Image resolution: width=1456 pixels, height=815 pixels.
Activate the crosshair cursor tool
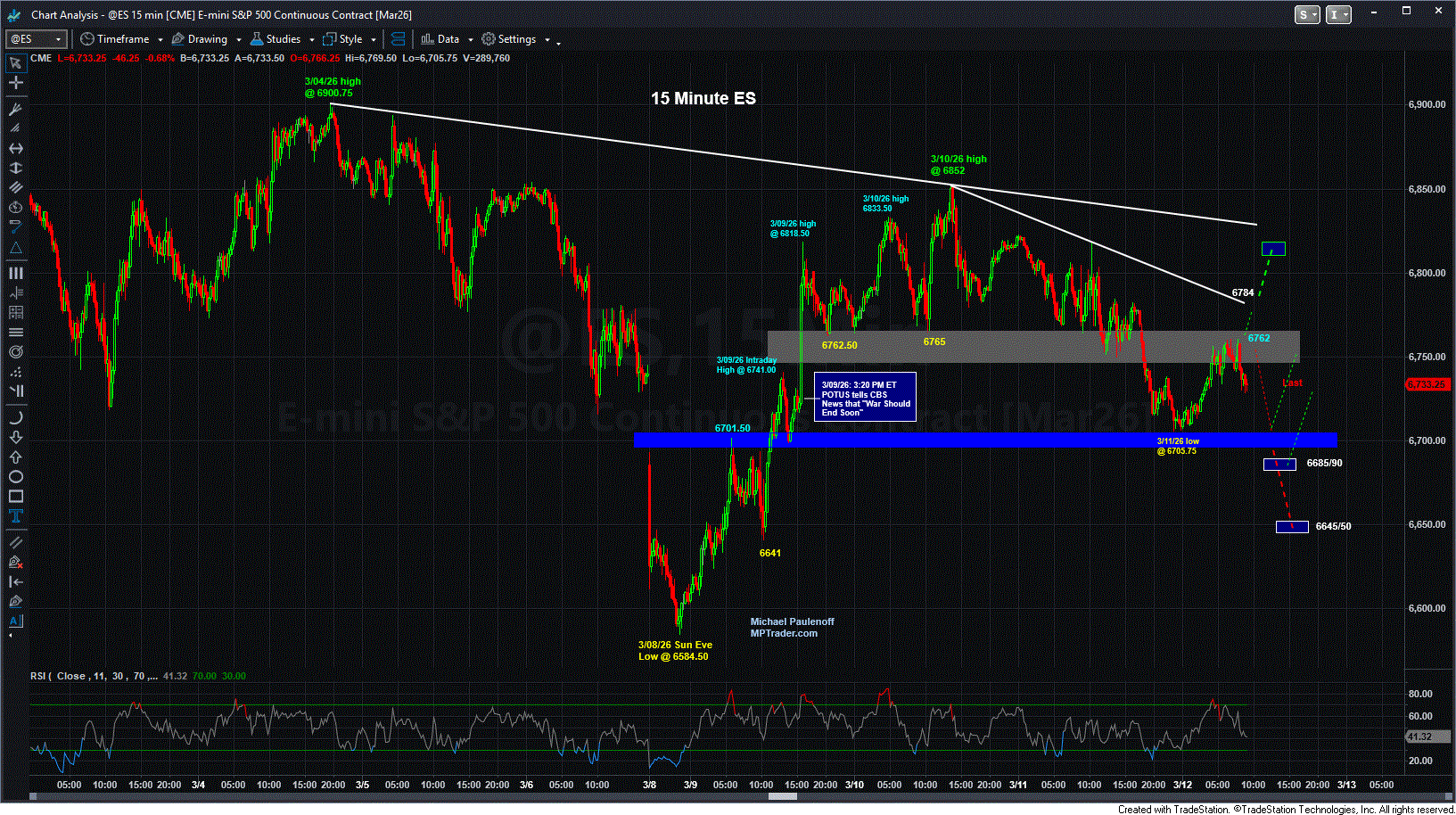tap(15, 83)
